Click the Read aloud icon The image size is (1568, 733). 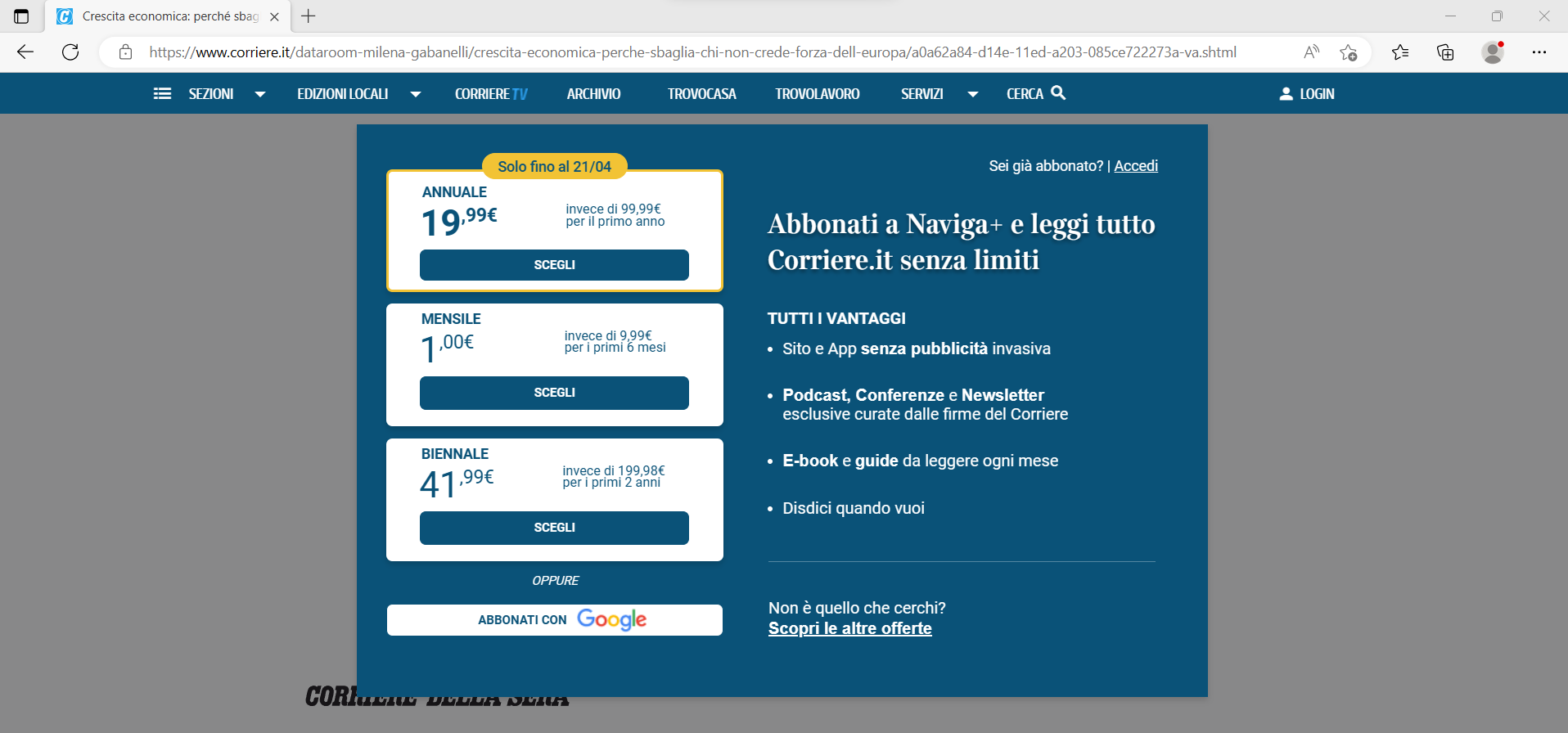click(x=1311, y=52)
